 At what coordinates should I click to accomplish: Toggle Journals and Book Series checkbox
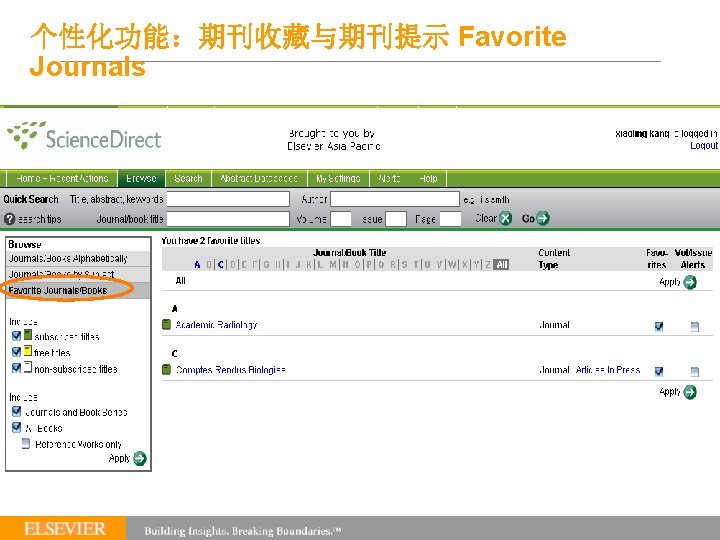[17, 411]
